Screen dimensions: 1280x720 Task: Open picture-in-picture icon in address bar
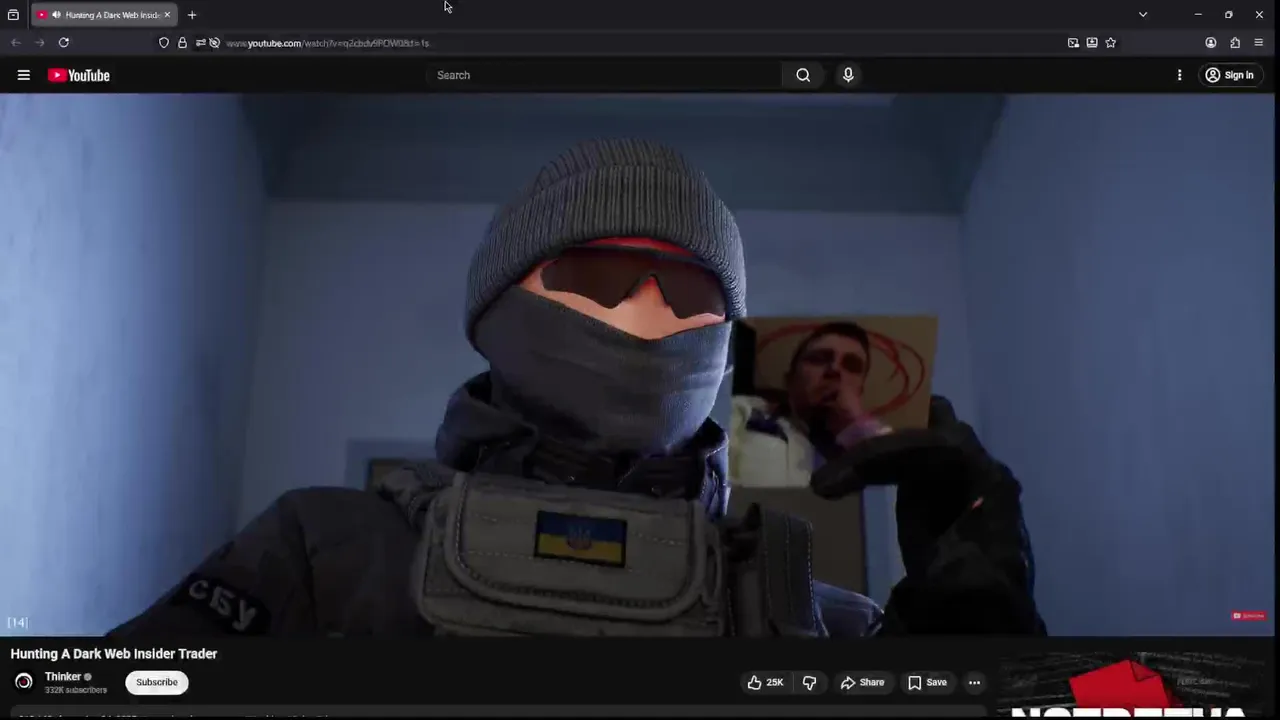[1073, 43]
